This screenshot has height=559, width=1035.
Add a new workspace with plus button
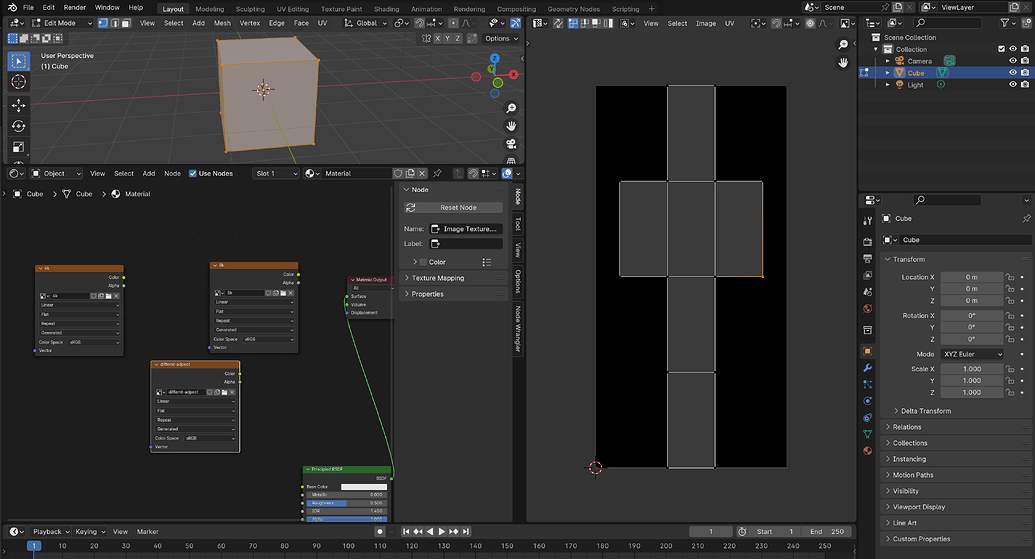coord(651,9)
